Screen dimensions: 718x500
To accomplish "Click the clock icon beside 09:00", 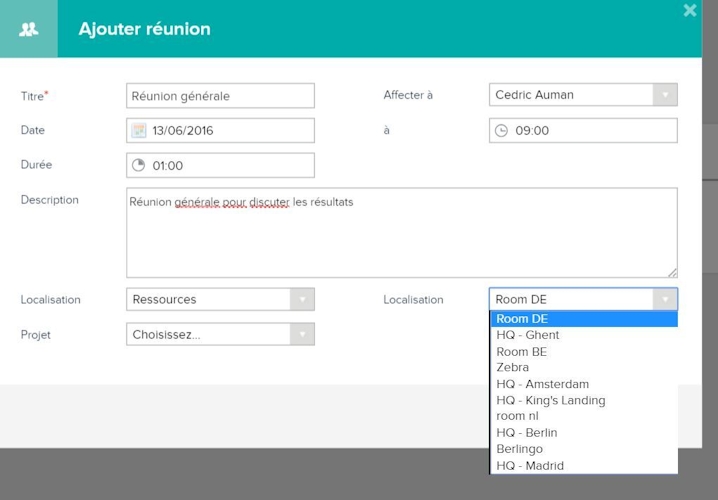I will tap(502, 130).
